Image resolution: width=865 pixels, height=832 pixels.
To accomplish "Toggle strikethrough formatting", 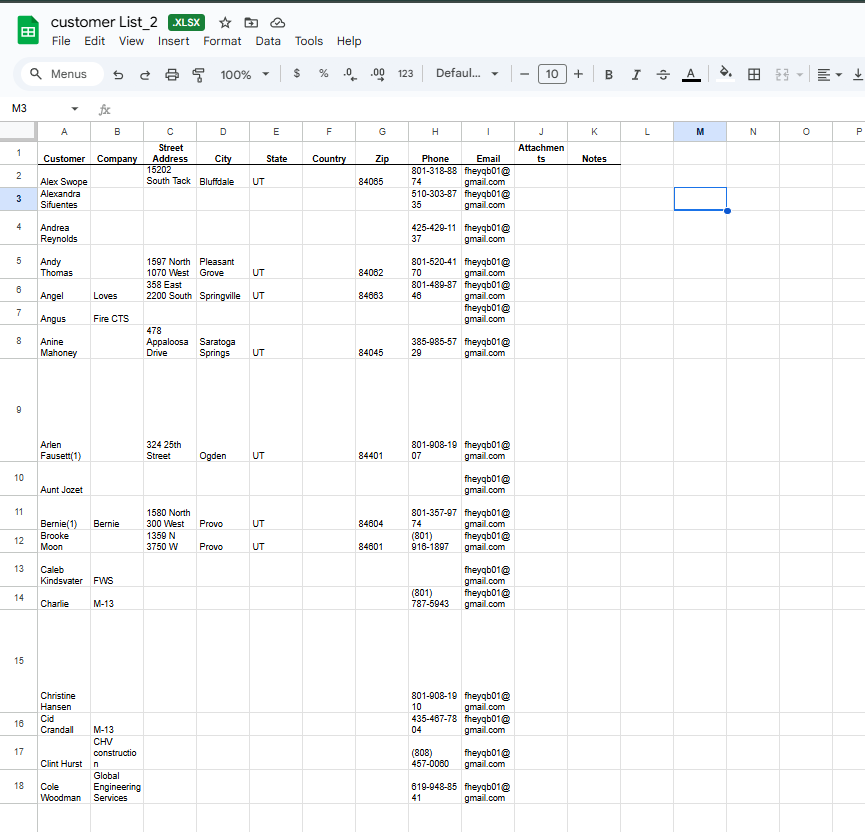I will tap(663, 74).
